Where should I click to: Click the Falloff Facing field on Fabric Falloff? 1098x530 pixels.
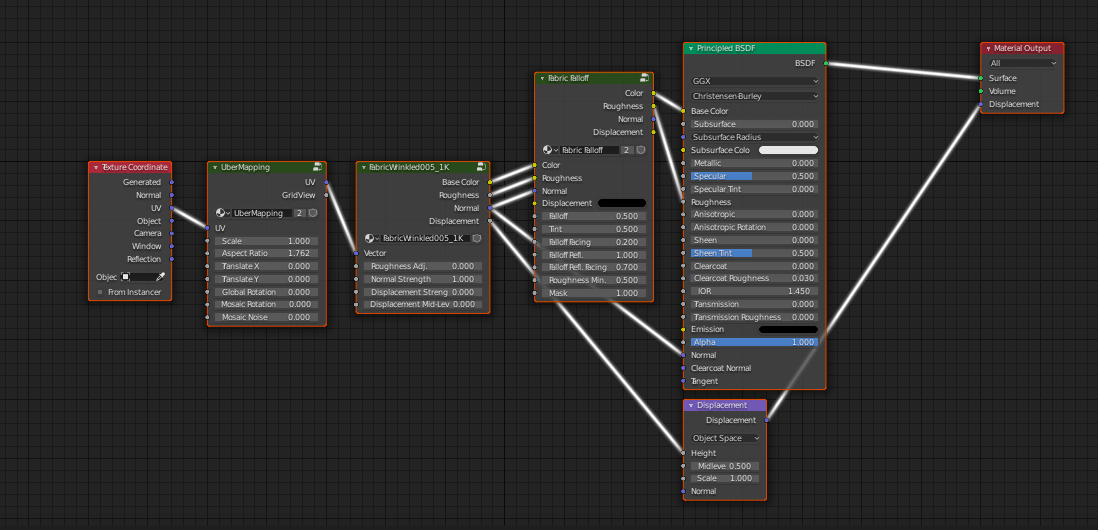pyautogui.click(x=594, y=242)
